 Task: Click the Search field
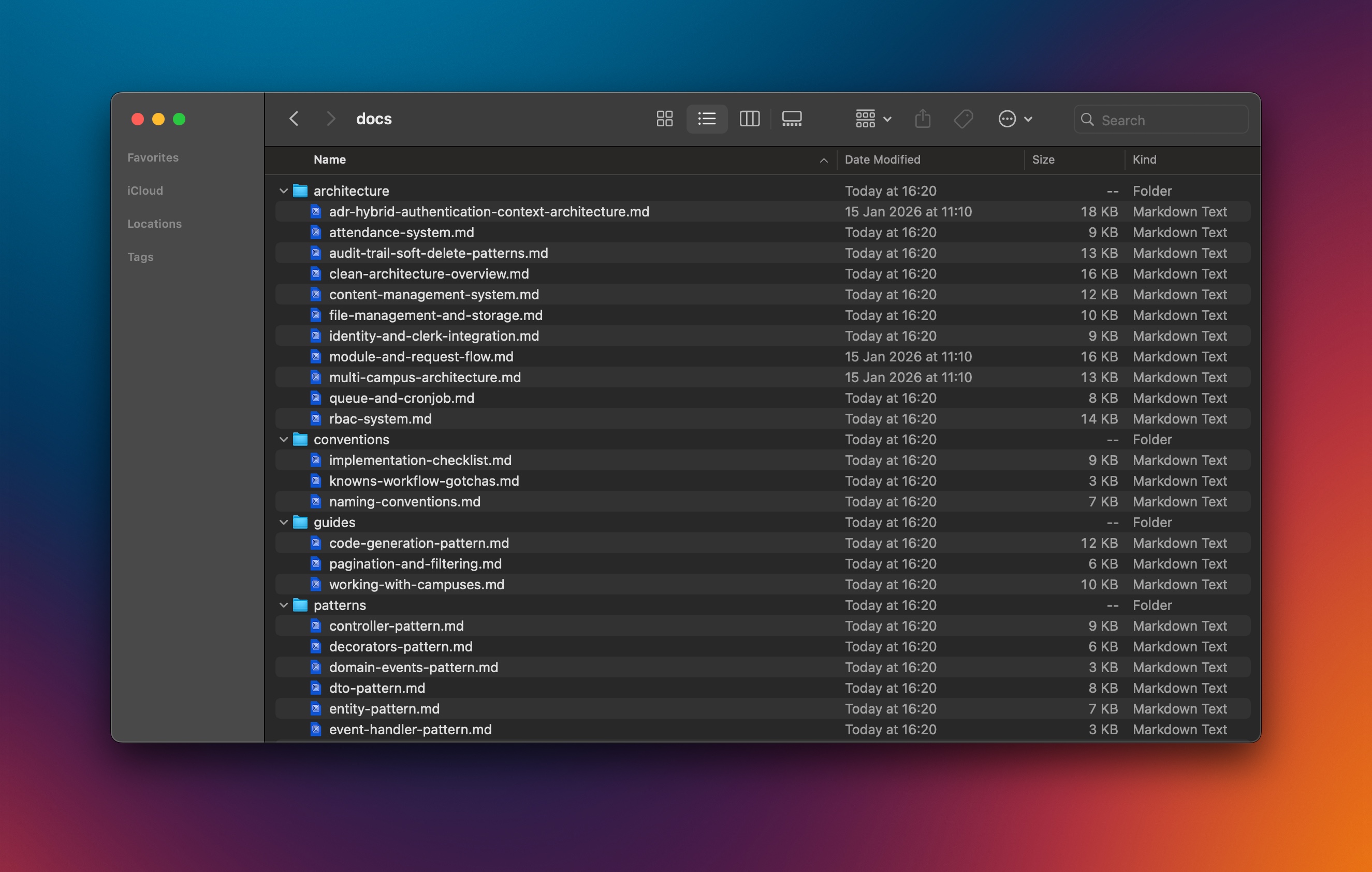pyautogui.click(x=1161, y=120)
